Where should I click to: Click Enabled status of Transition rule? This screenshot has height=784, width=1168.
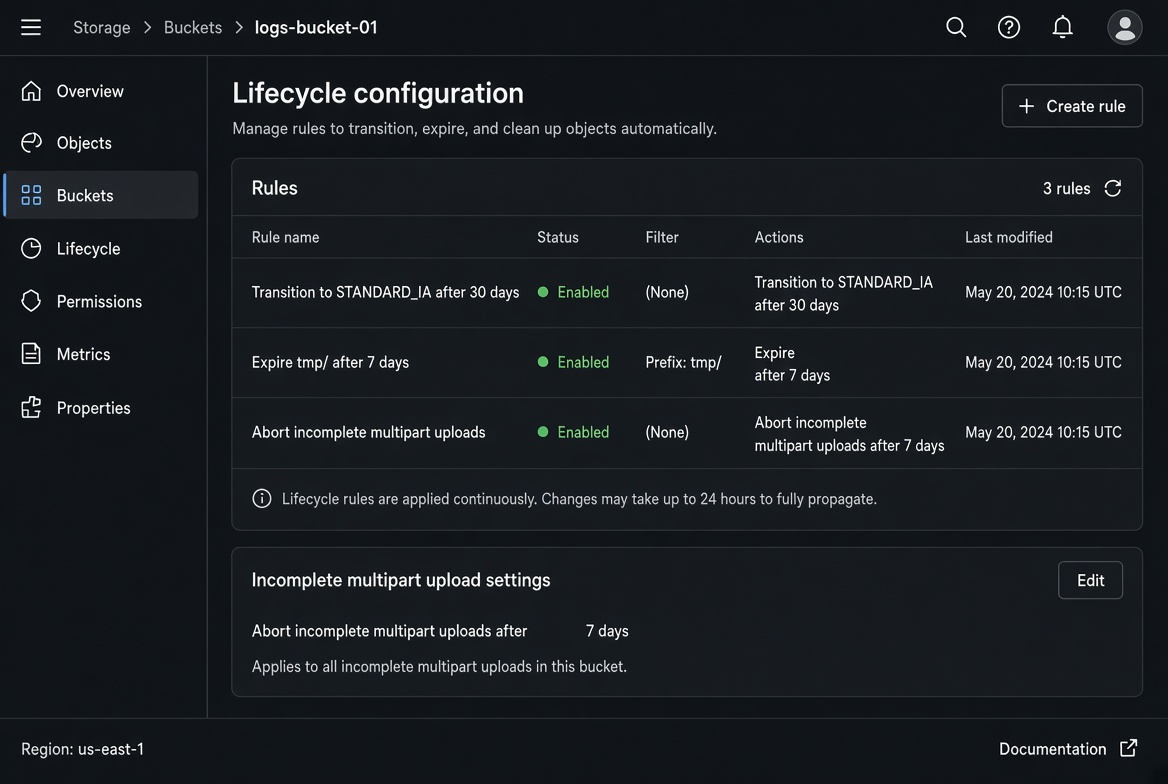573,292
